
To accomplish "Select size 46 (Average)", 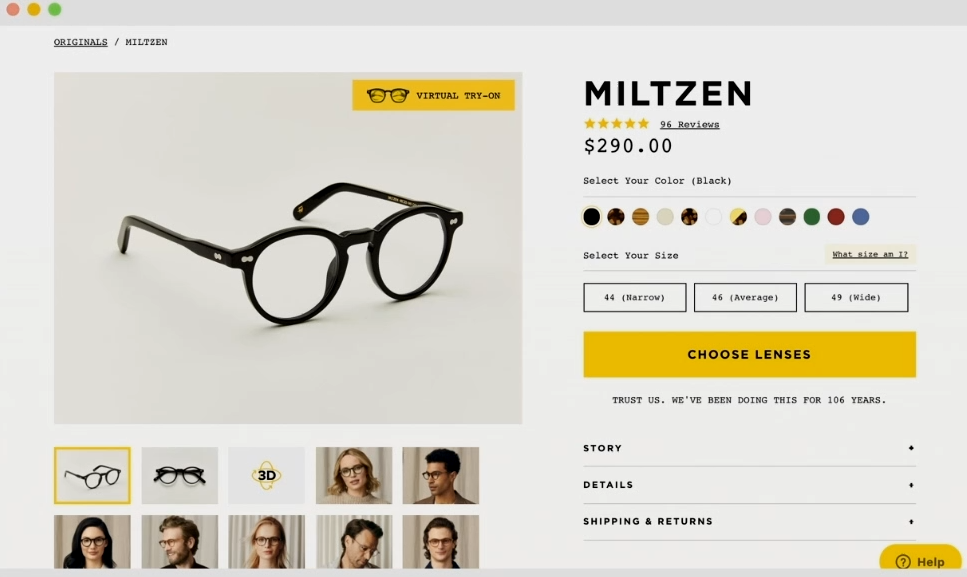I will point(745,297).
